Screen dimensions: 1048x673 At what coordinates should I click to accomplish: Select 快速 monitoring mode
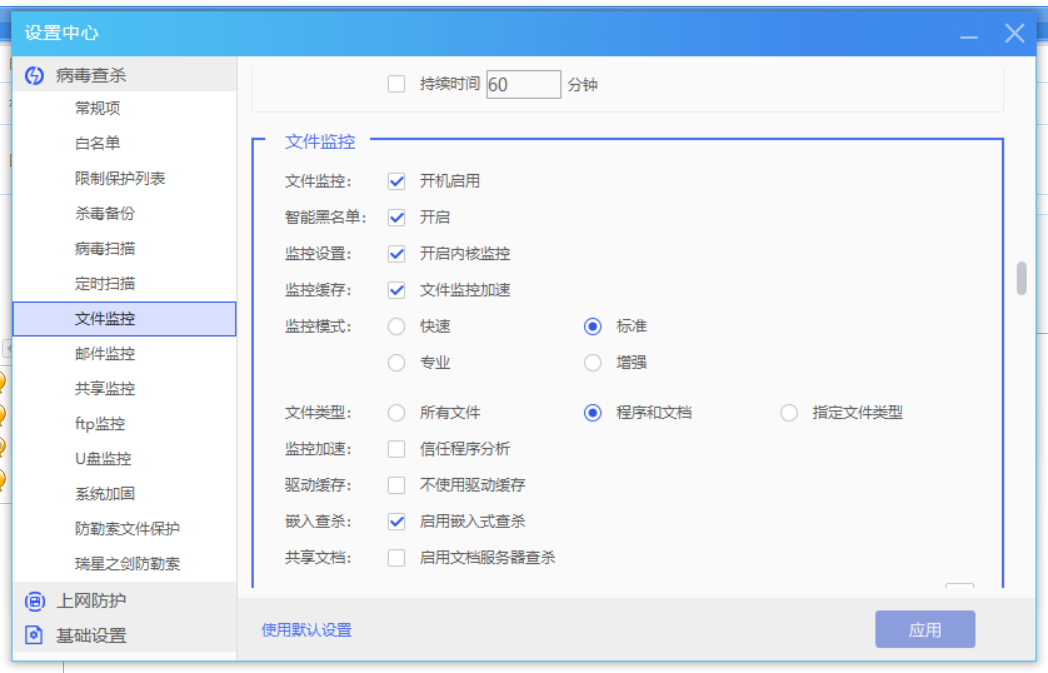pyautogui.click(x=396, y=326)
